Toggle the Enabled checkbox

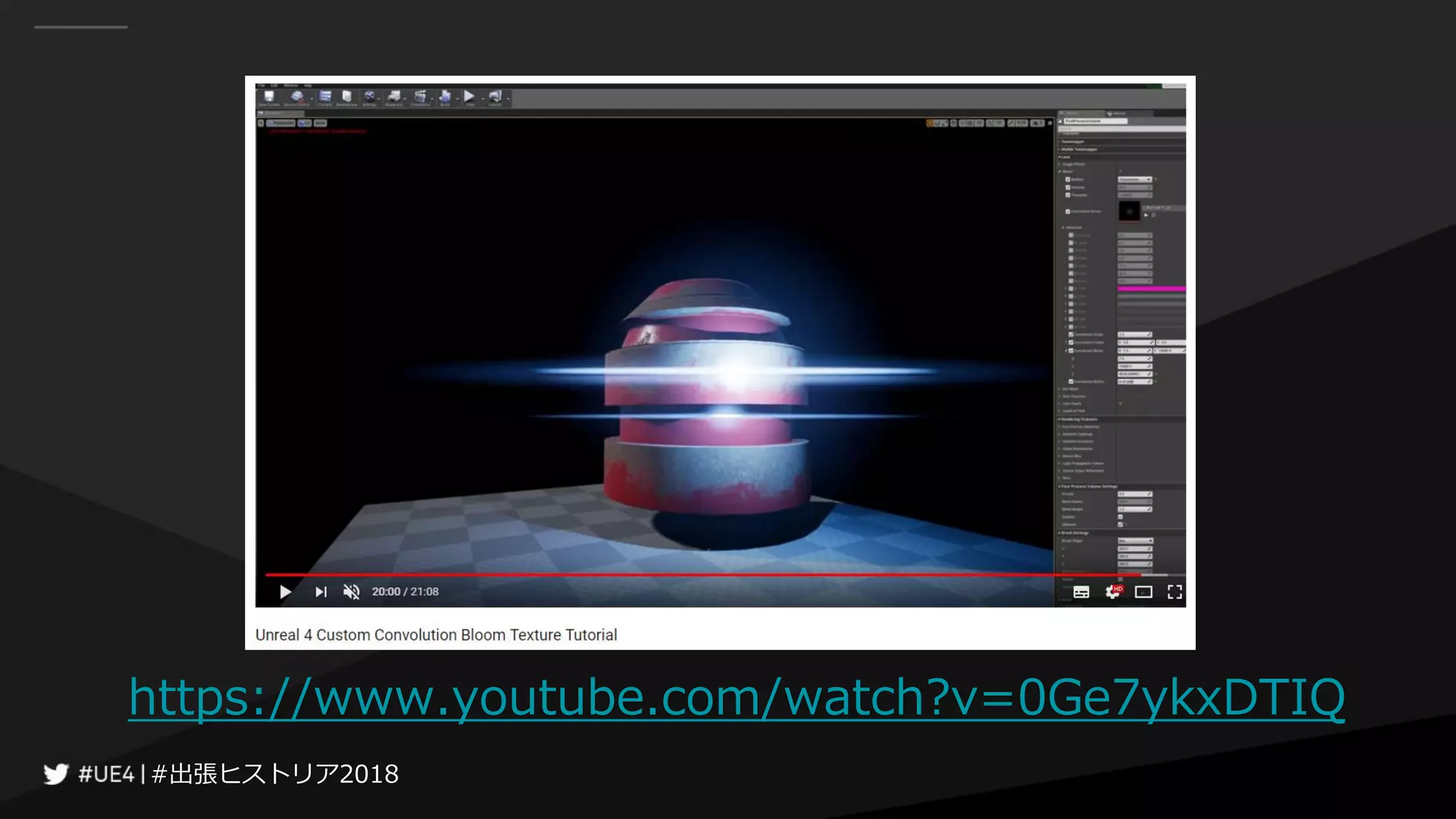pyautogui.click(x=1120, y=517)
